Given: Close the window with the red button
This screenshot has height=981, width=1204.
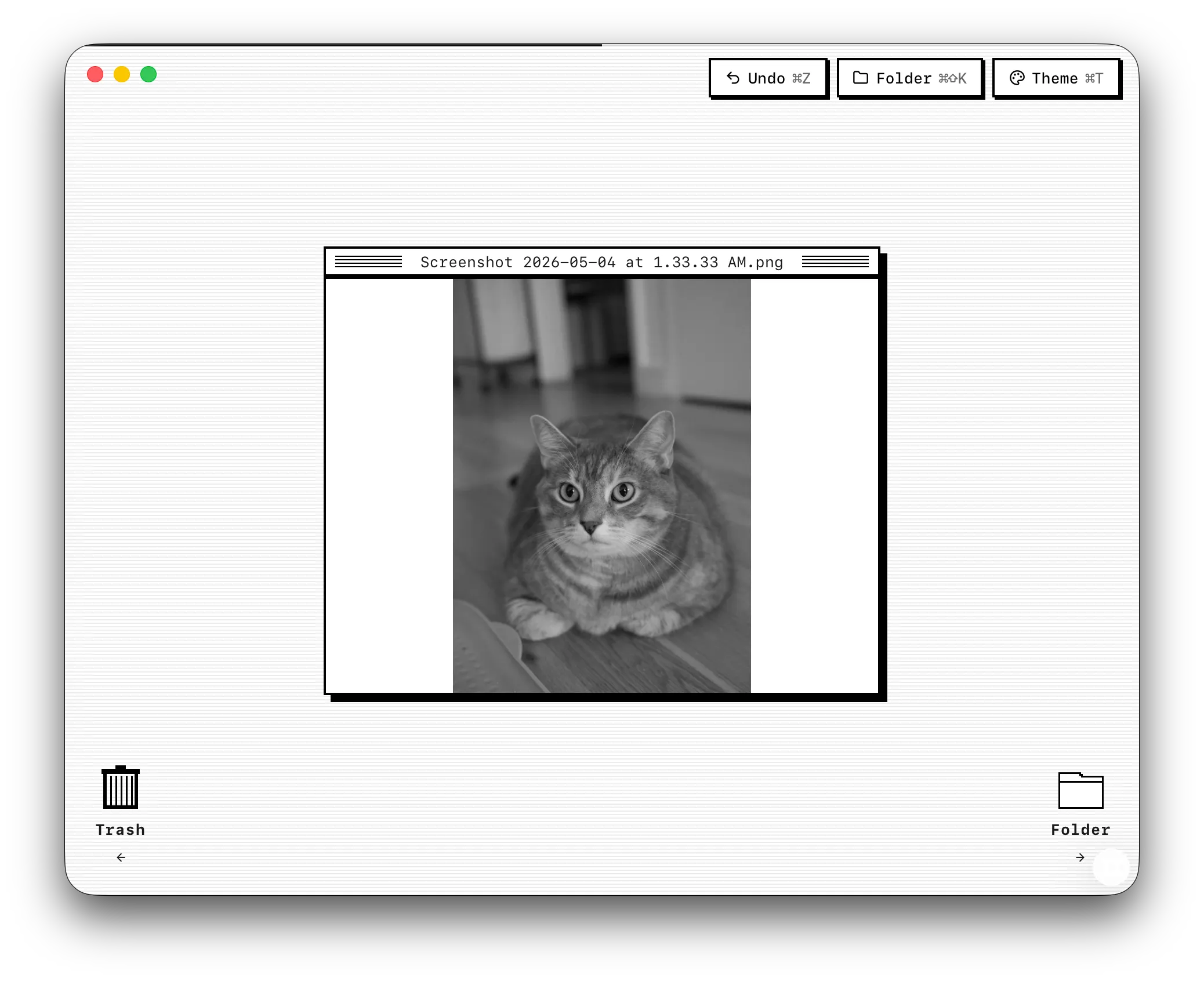Looking at the screenshot, I should pyautogui.click(x=95, y=74).
